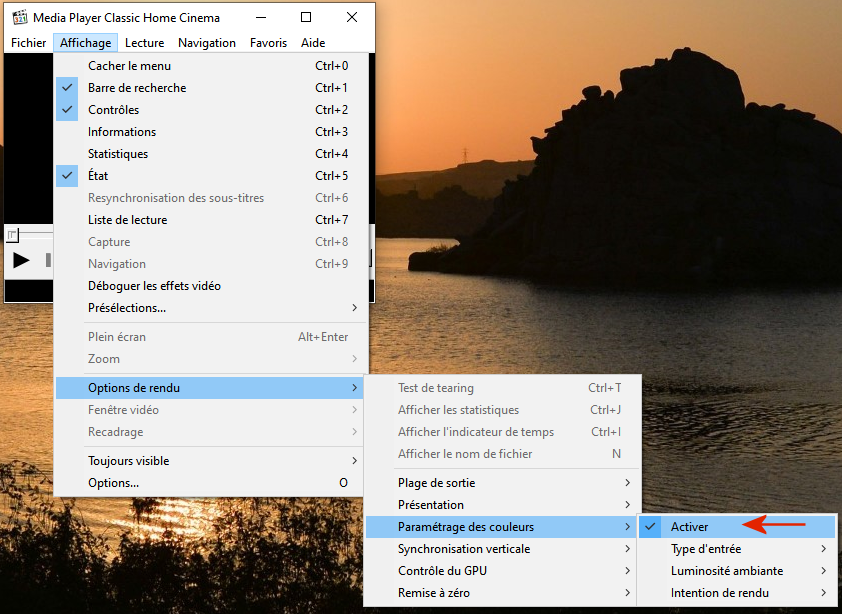Screen dimensions: 842x614
Task: Click the seek bar slider handle
Action: 12,235
